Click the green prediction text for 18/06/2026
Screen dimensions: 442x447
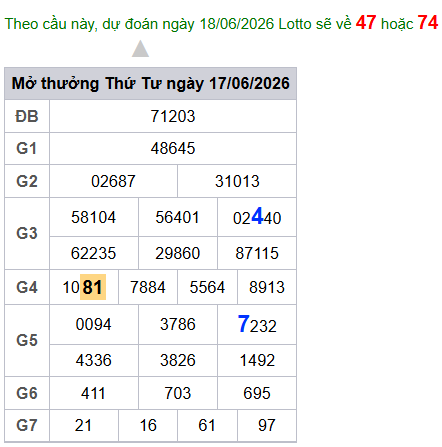178,24
